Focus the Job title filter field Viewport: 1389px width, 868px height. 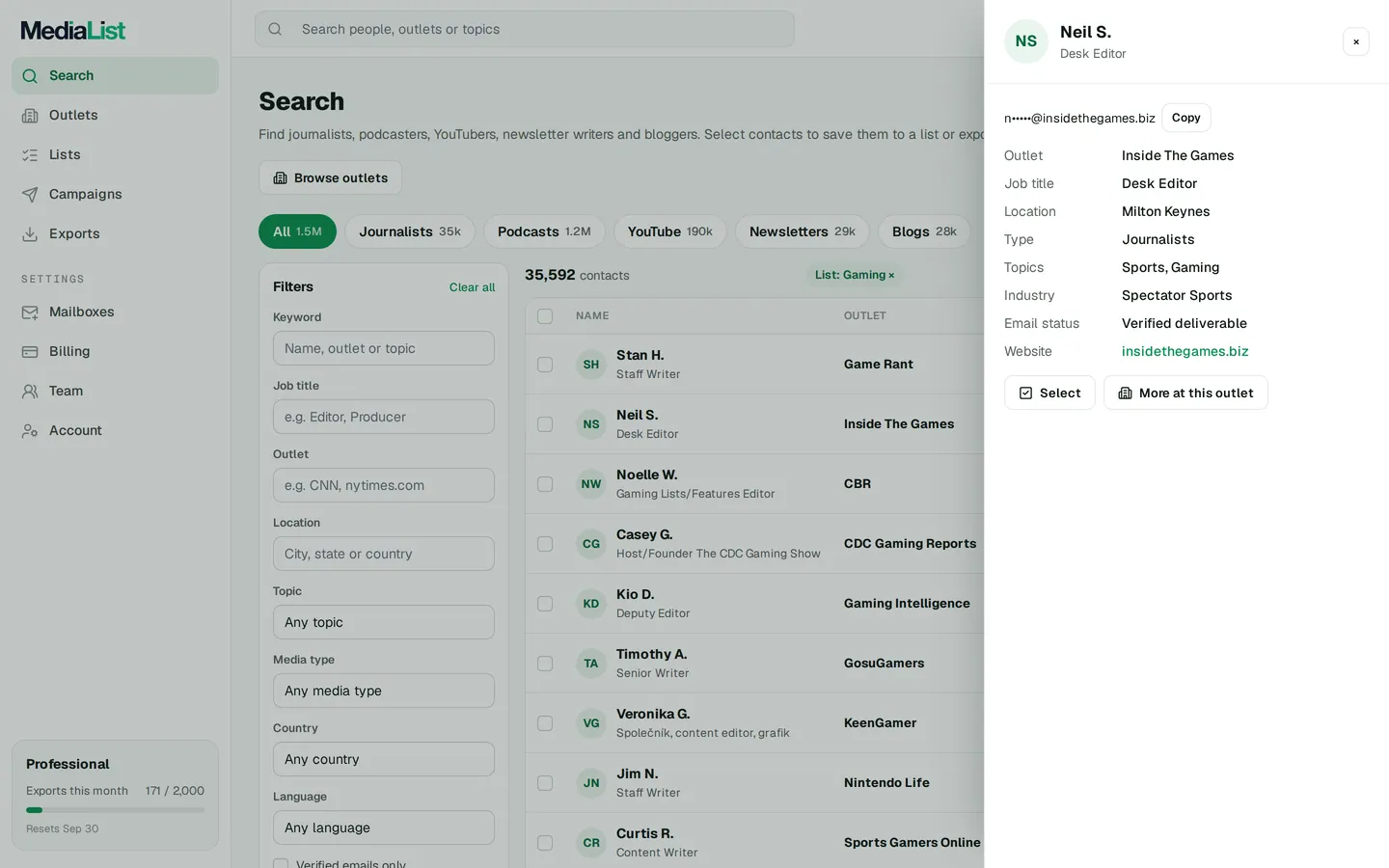384,417
